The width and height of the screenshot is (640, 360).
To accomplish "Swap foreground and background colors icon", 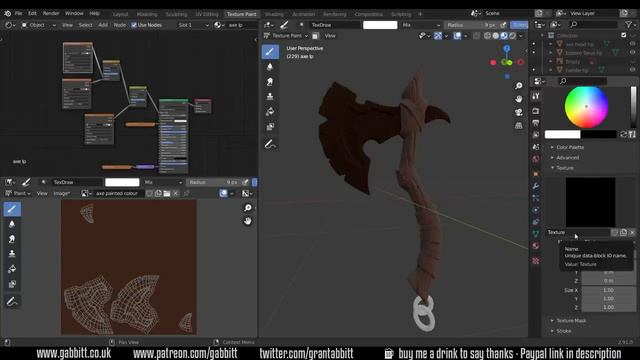I will pyautogui.click(x=623, y=134).
